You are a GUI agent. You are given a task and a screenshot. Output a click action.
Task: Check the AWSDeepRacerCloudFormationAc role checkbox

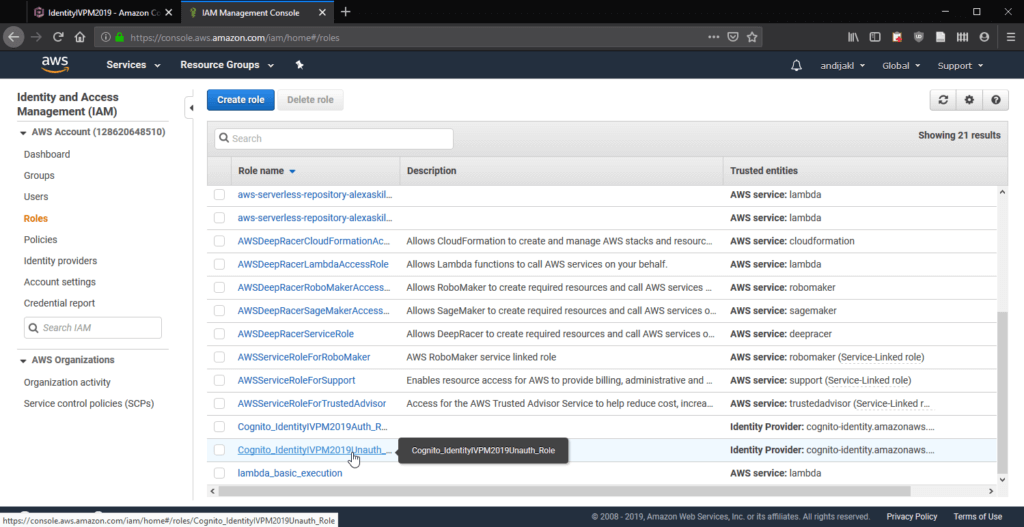tap(219, 241)
